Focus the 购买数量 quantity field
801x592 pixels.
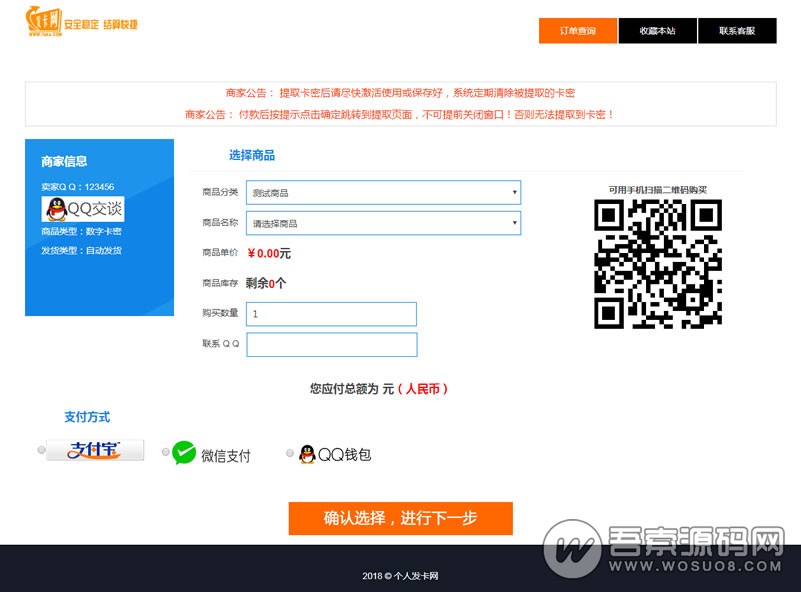pyautogui.click(x=331, y=314)
